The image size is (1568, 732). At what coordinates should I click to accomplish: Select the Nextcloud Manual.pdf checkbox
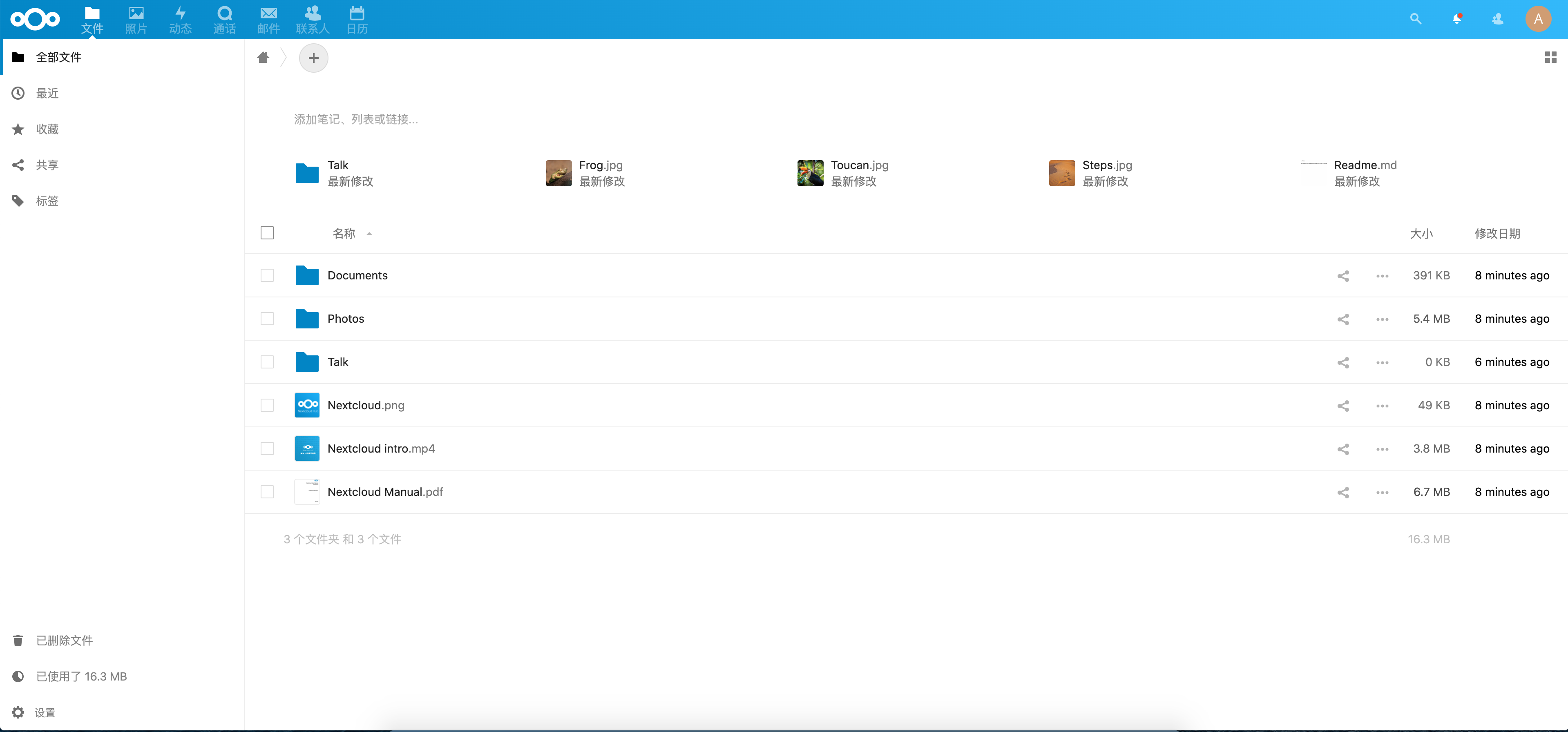267,492
